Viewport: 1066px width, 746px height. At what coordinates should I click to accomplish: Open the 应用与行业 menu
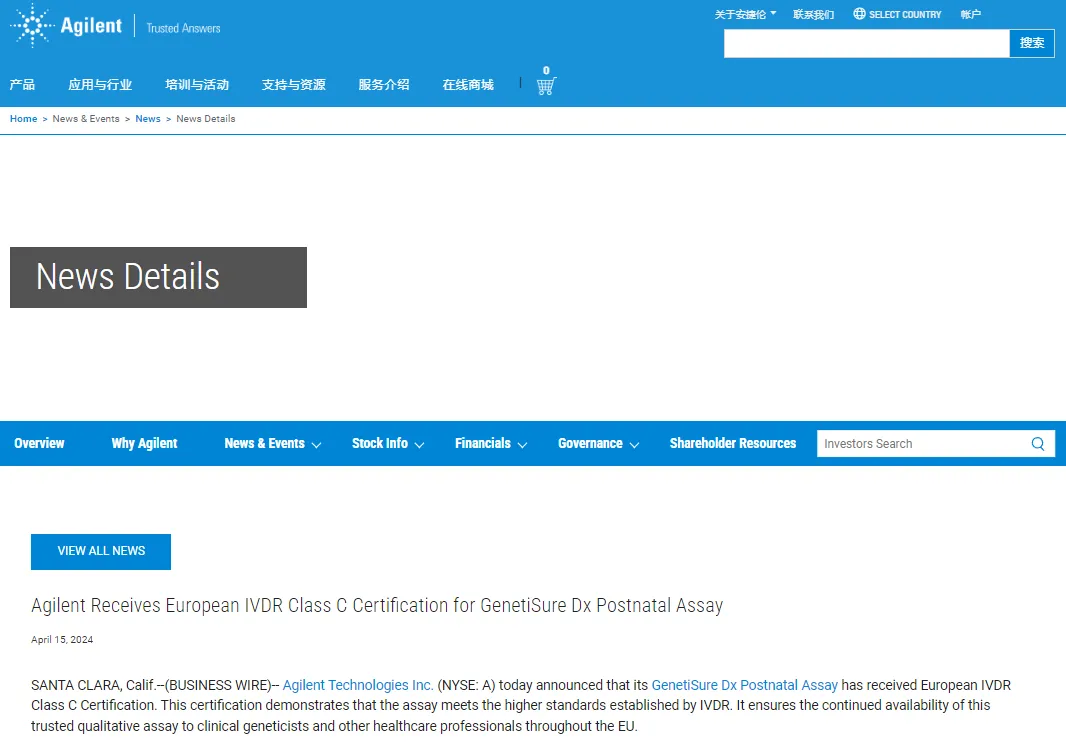[x=100, y=84]
